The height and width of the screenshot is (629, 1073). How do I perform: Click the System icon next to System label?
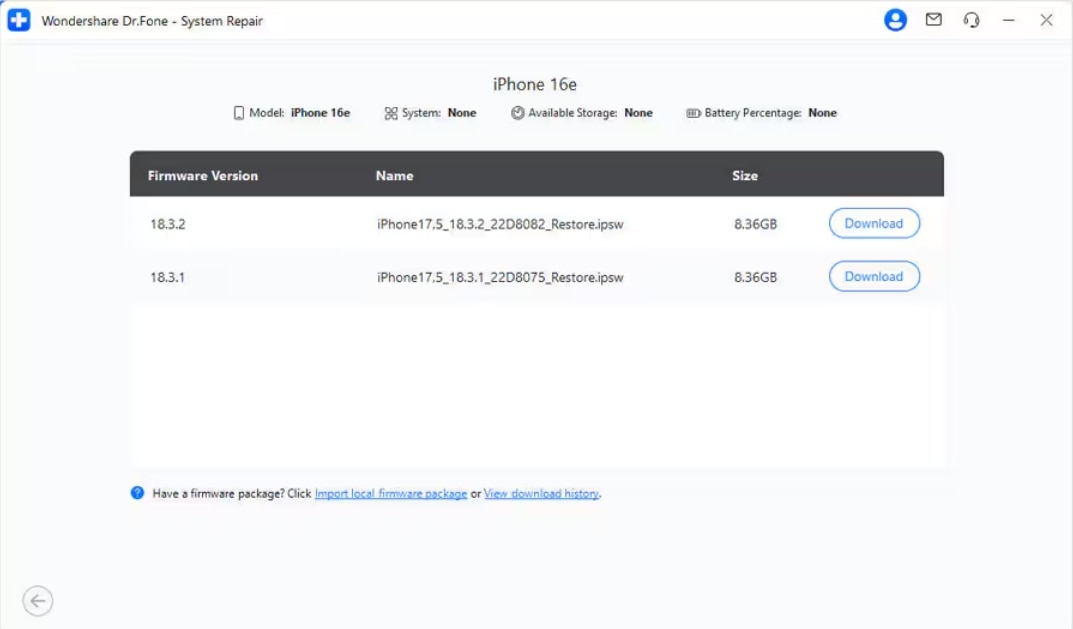coord(391,114)
